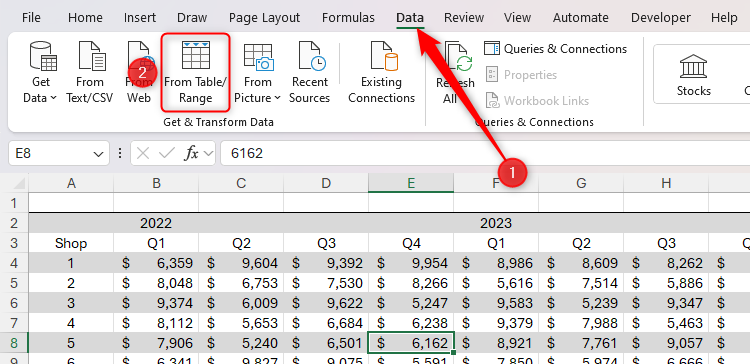This screenshot has width=750, height=364.
Task: Open the Help tab
Action: 724,18
